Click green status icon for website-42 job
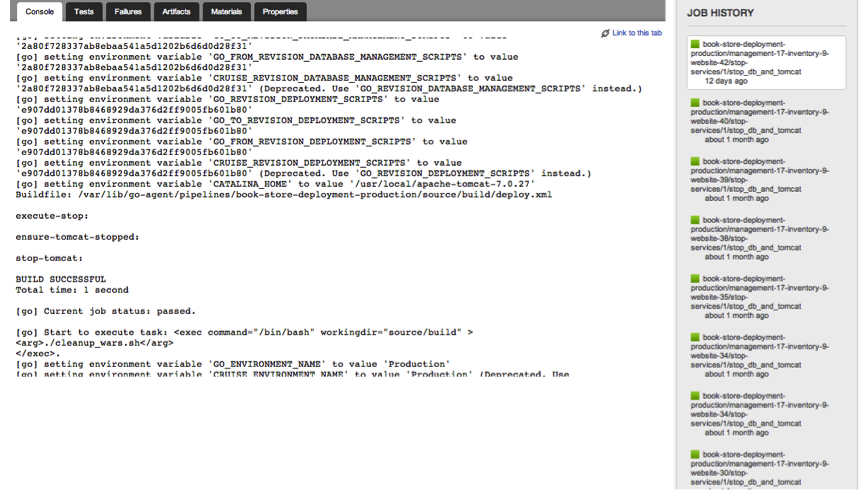Screen dimensions: 865x490 click(x=694, y=44)
